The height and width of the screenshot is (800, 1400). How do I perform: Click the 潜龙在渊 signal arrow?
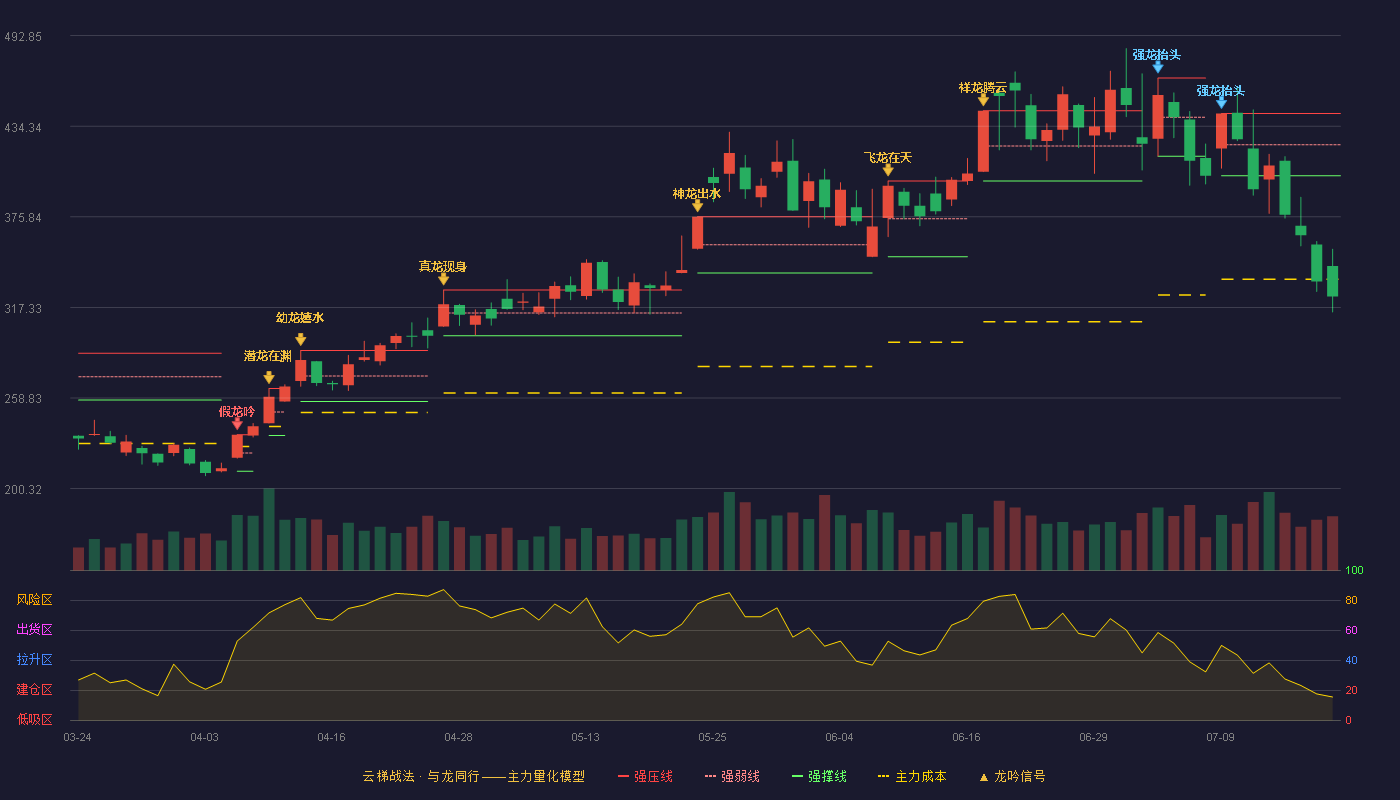click(269, 377)
